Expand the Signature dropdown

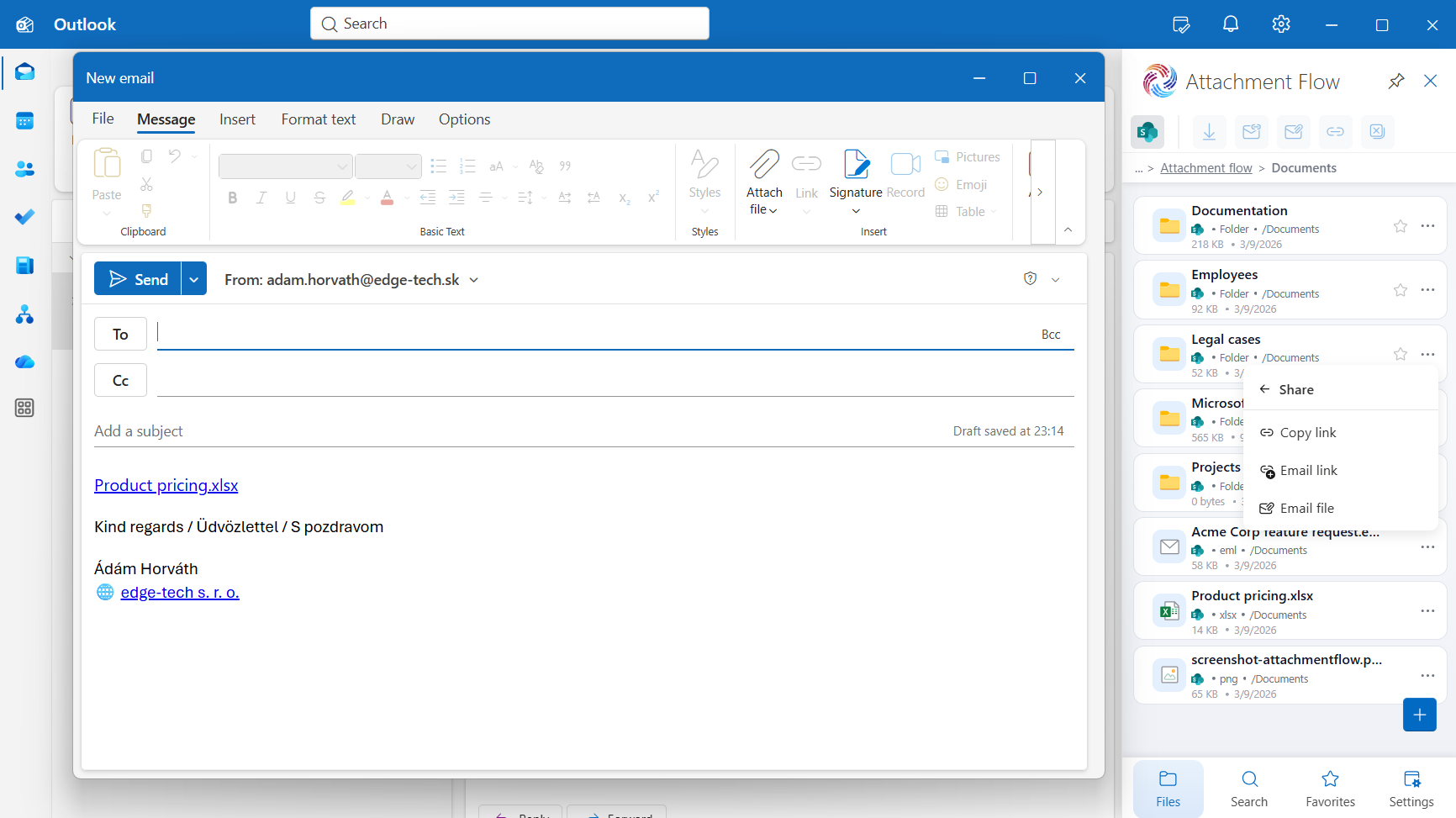pyautogui.click(x=856, y=211)
